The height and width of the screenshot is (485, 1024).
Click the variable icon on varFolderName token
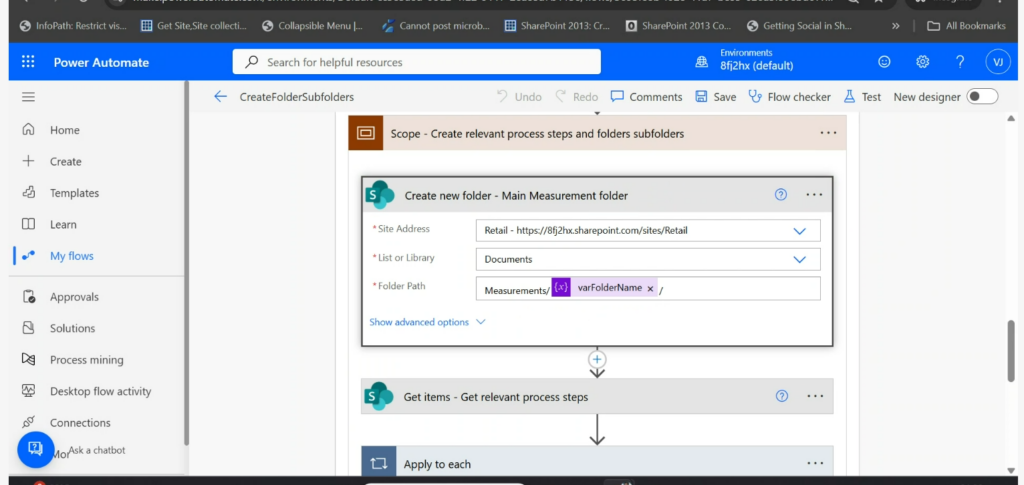(561, 287)
